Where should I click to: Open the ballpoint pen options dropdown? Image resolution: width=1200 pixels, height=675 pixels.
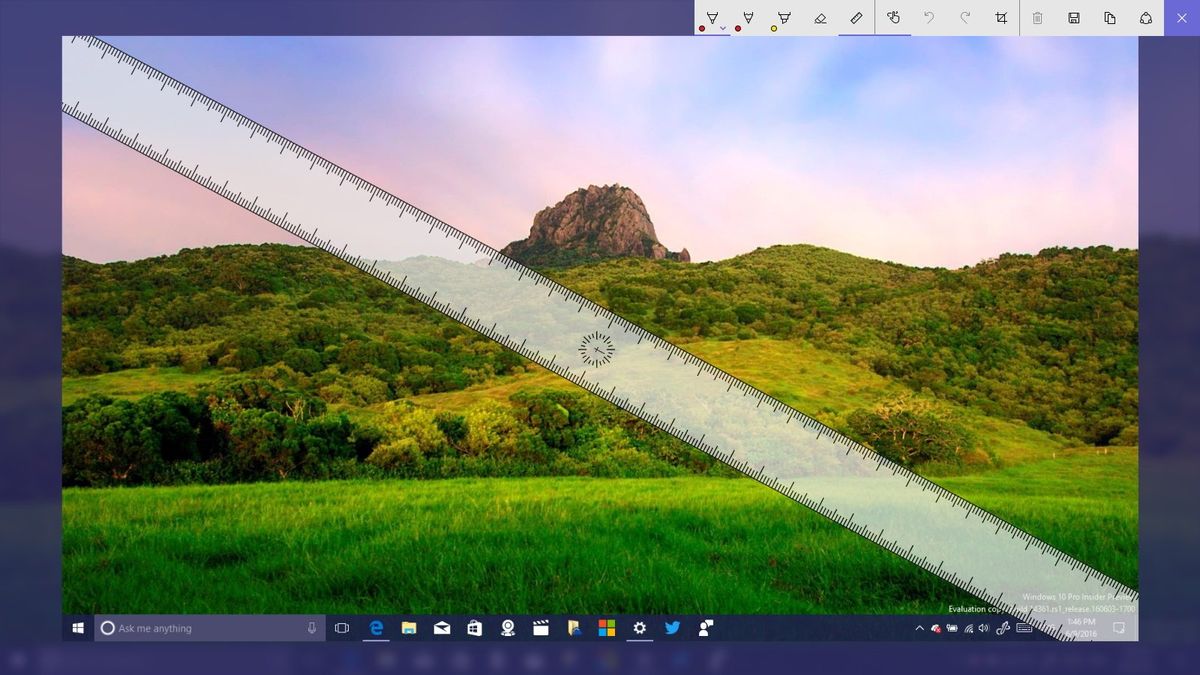[x=722, y=28]
